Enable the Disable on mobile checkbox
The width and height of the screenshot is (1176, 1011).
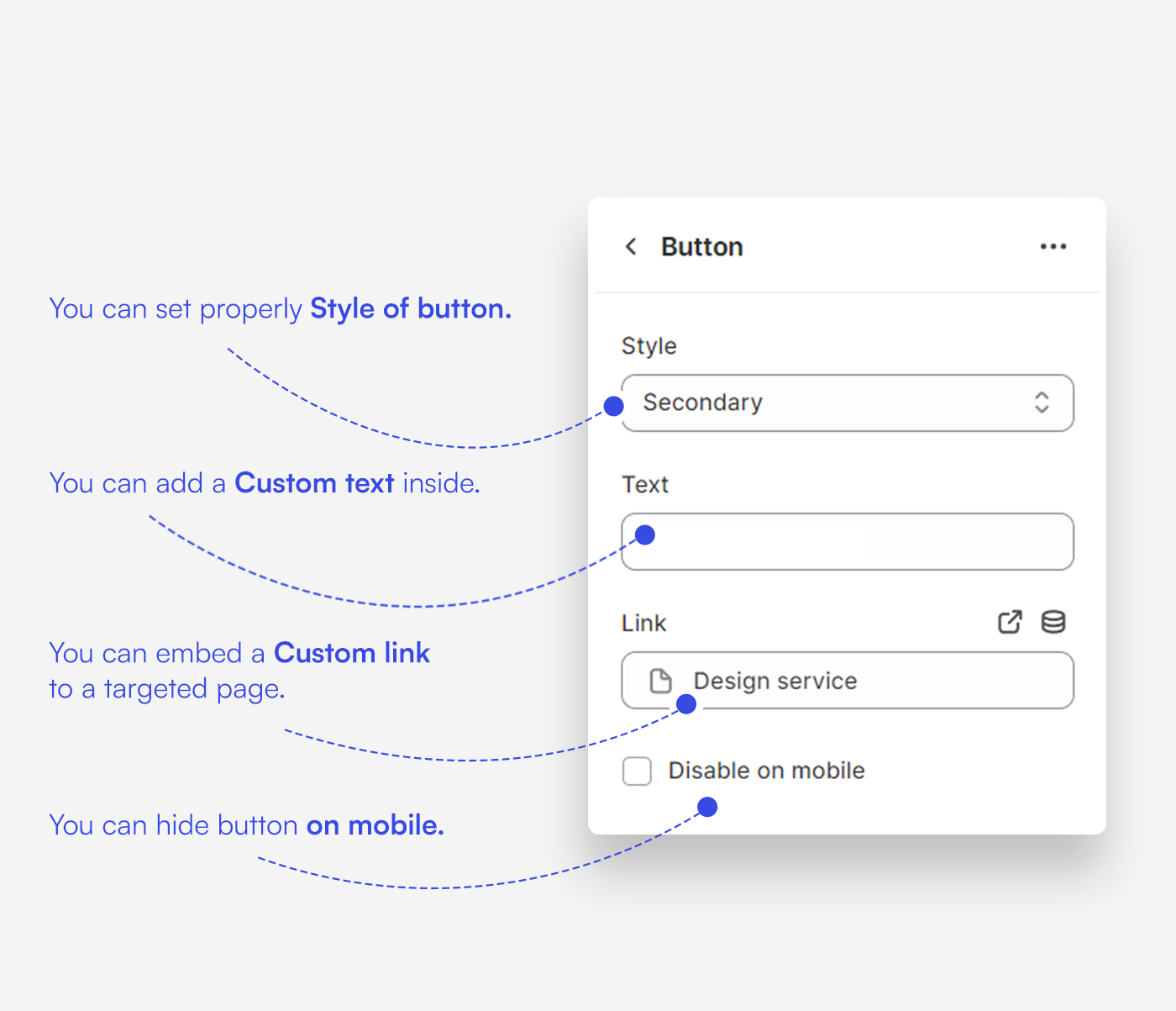(637, 771)
